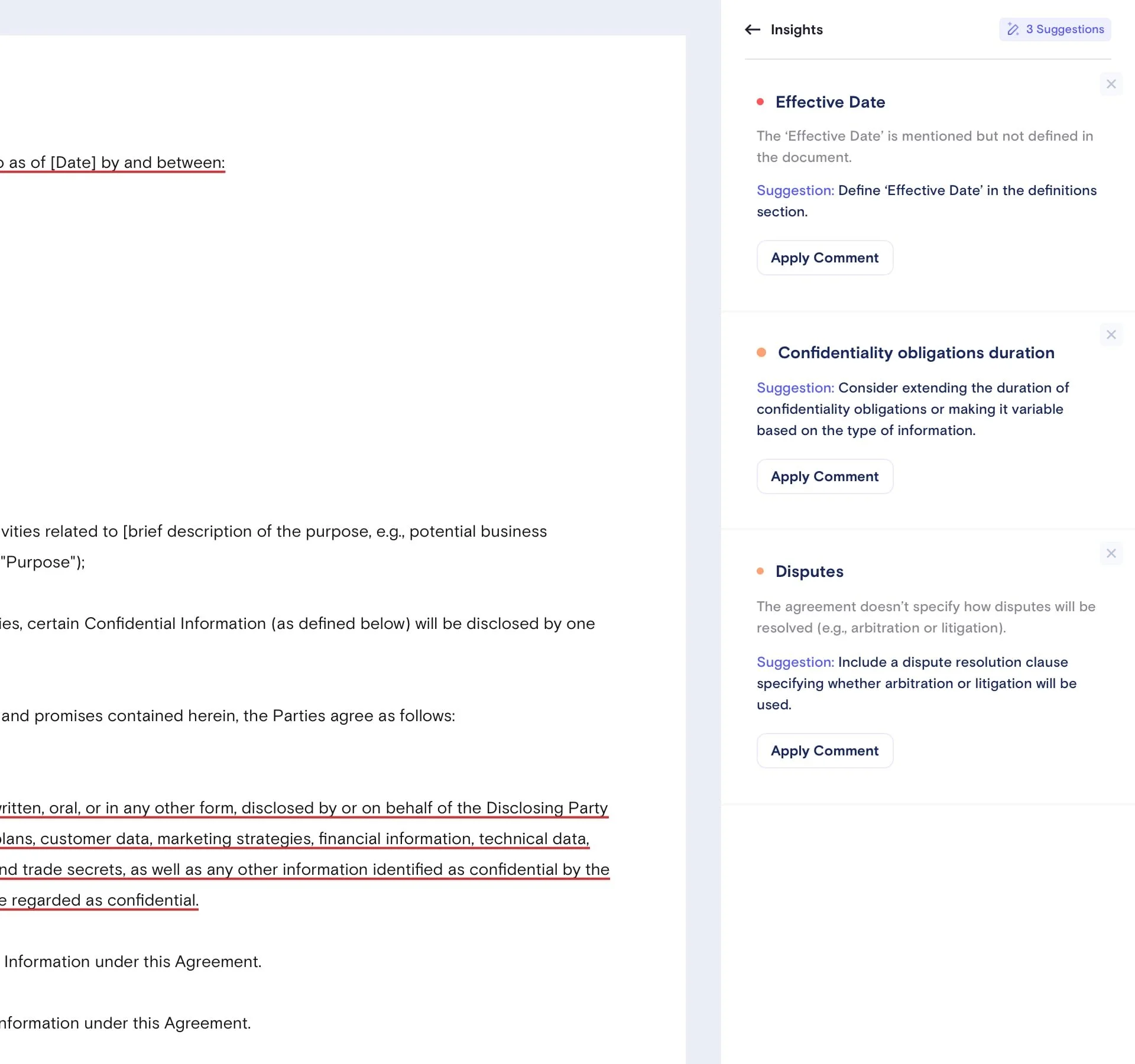Apply Comment for Confidentiality obligations duration

pyautogui.click(x=824, y=476)
